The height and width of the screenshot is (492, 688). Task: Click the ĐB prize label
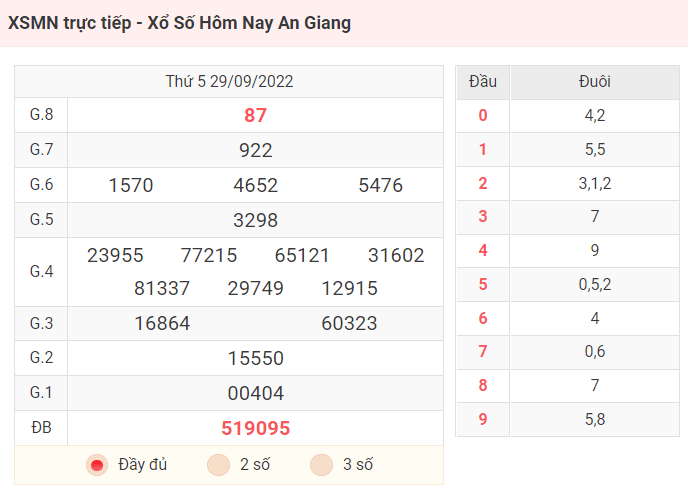point(41,428)
